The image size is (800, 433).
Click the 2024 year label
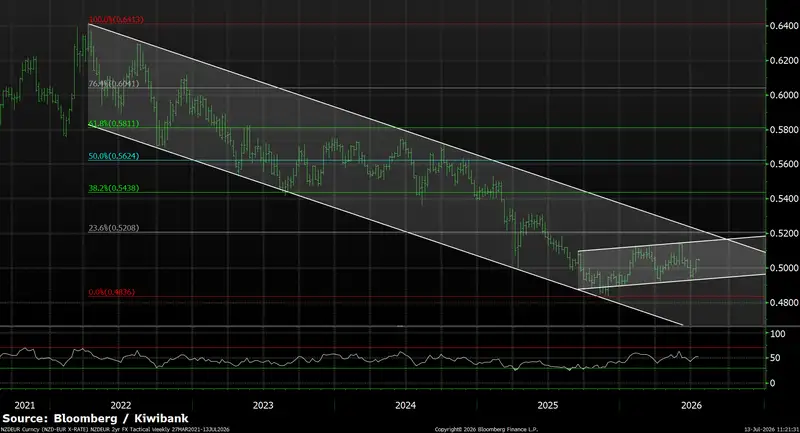pyautogui.click(x=405, y=405)
